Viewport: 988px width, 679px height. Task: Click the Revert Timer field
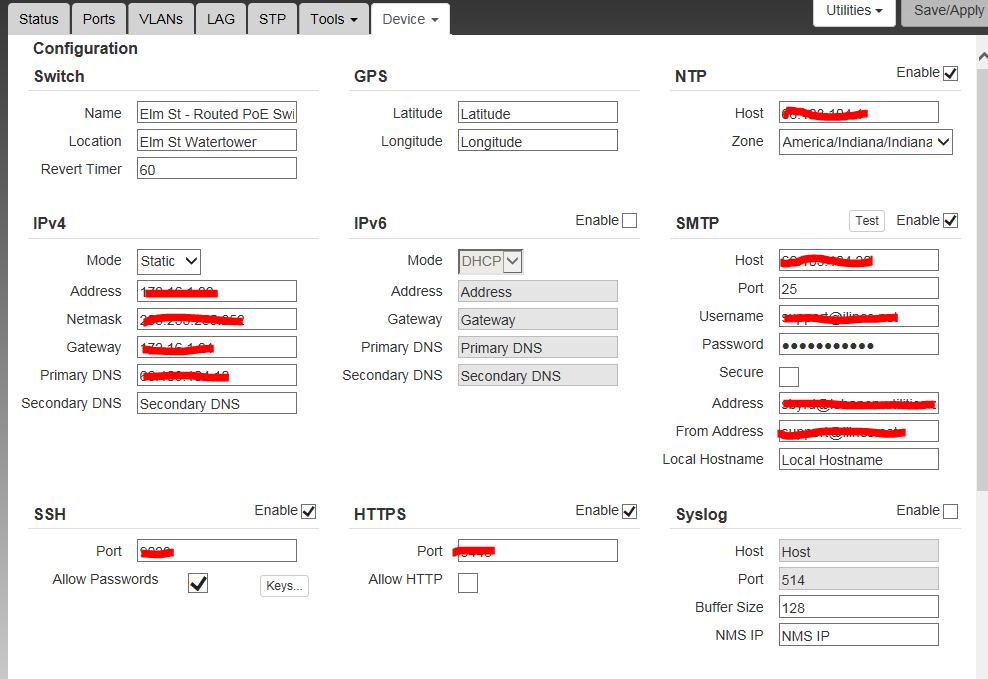click(216, 169)
